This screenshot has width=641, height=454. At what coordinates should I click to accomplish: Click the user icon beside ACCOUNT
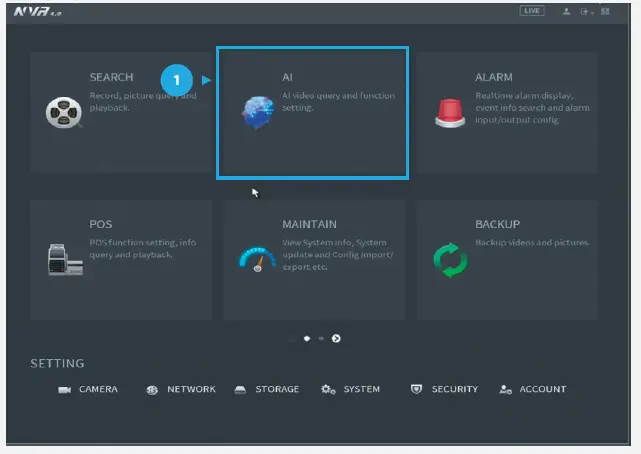505,389
